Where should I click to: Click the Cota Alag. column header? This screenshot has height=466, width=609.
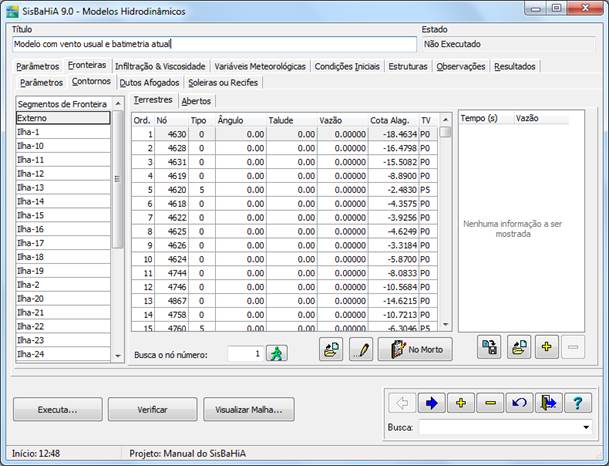tap(393, 120)
